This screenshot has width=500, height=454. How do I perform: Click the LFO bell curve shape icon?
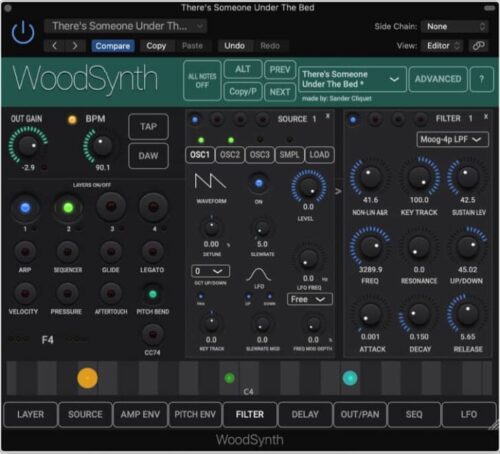click(259, 275)
